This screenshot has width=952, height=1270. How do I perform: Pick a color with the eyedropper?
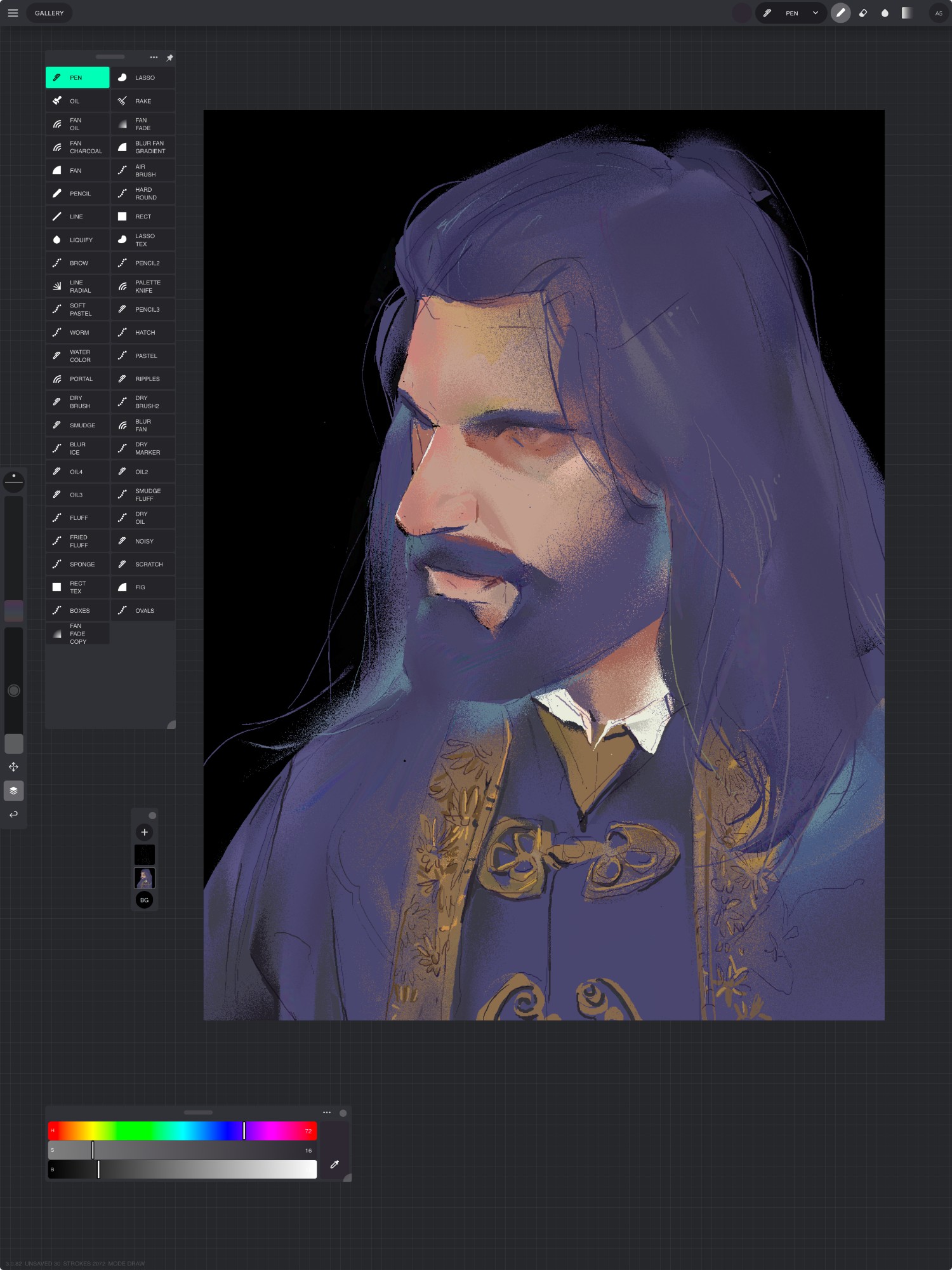pos(334,1165)
